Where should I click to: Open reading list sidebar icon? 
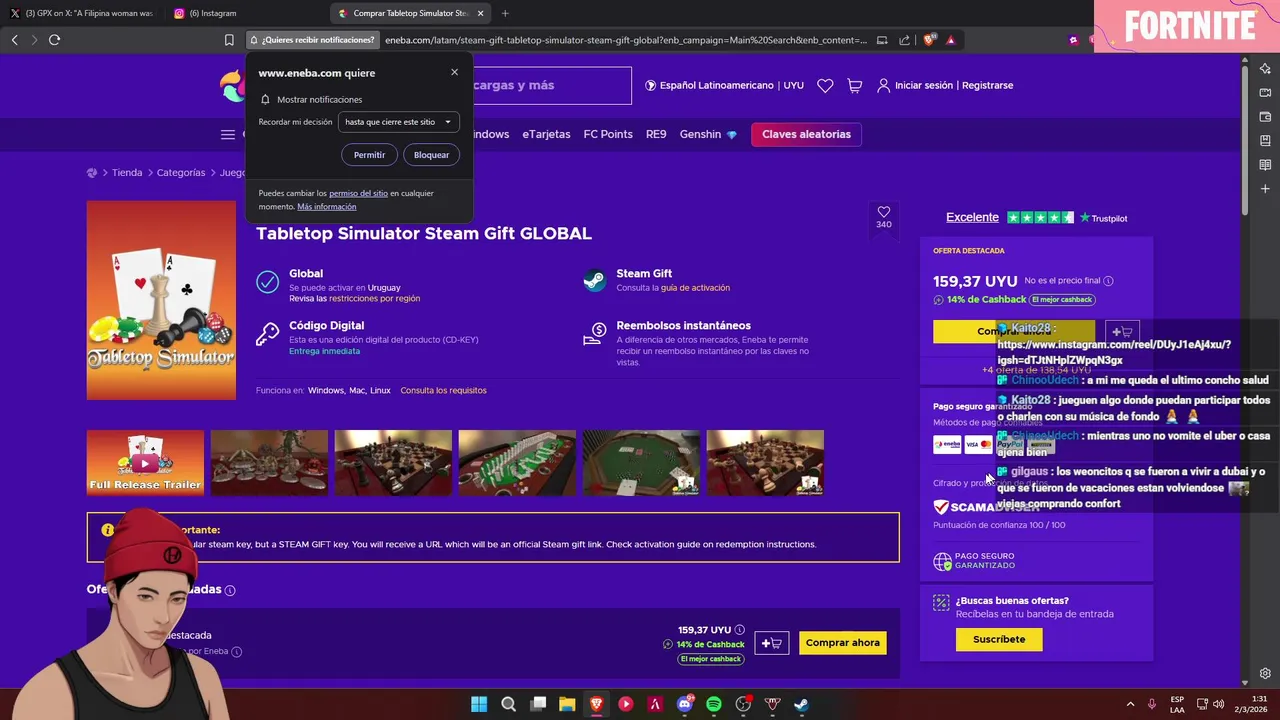pyautogui.click(x=1265, y=165)
